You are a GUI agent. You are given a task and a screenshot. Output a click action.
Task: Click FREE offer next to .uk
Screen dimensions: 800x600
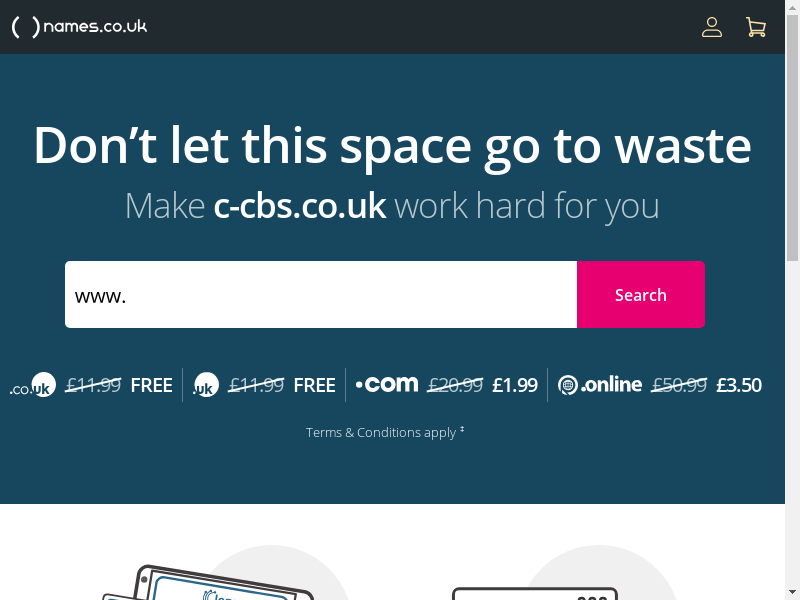tap(314, 385)
